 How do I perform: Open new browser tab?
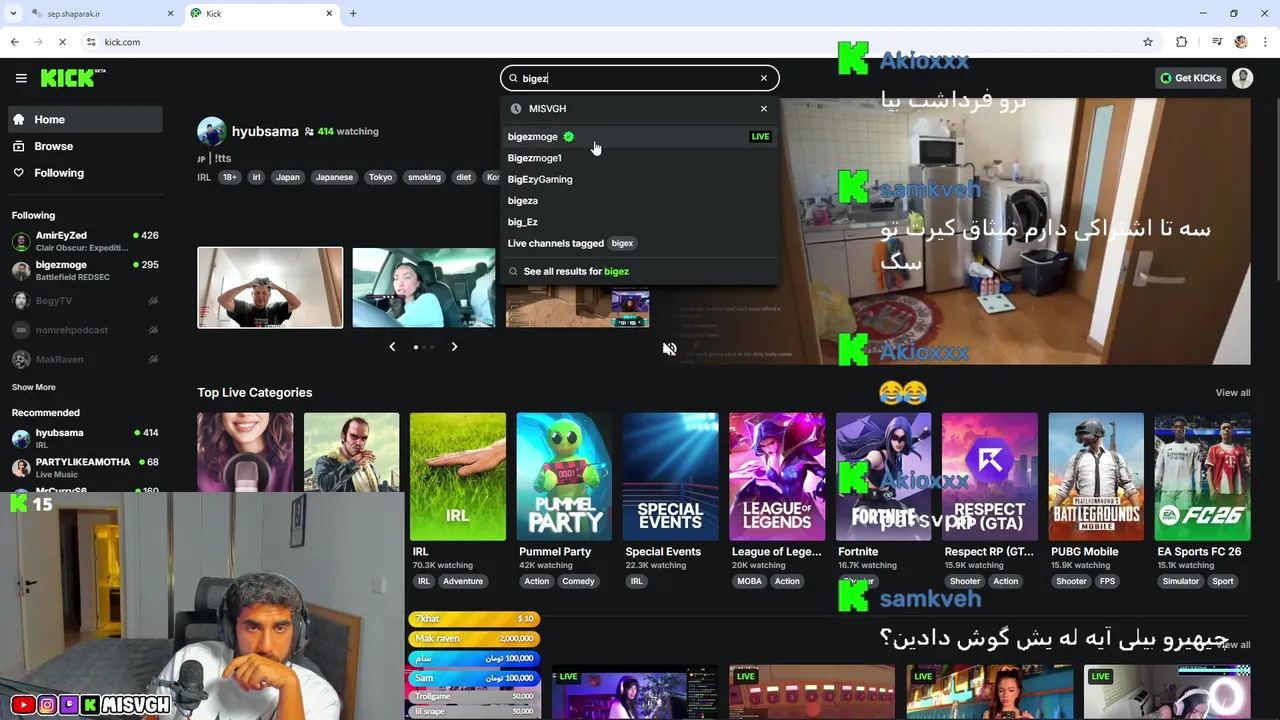coord(353,14)
